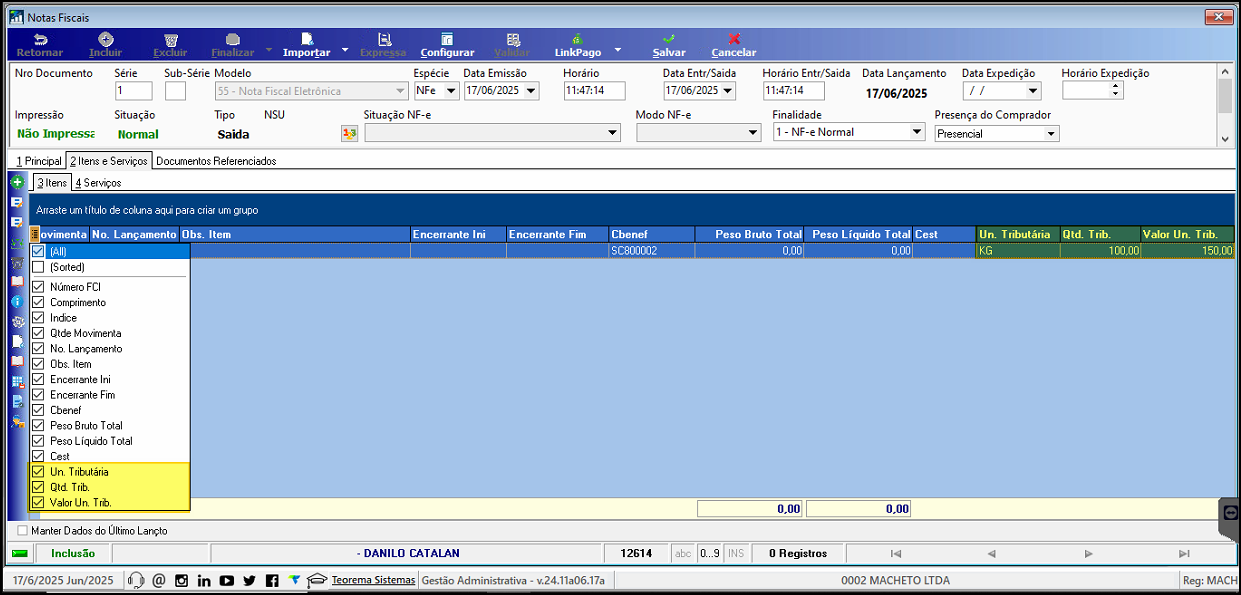1241x595 pixels.
Task: Enable Manter Dados do Último Lançto checkbox
Action: click(23, 530)
